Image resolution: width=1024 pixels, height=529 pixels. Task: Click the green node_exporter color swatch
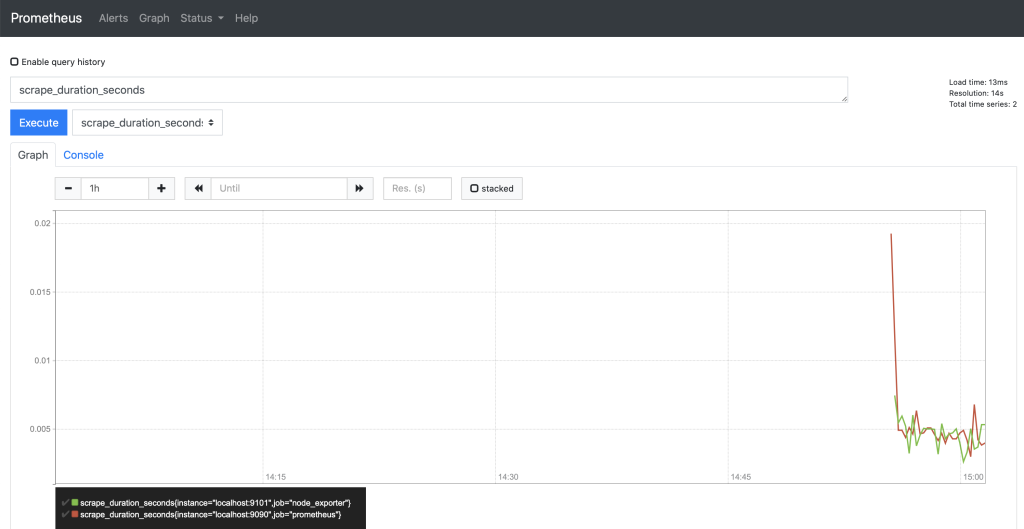(x=75, y=501)
